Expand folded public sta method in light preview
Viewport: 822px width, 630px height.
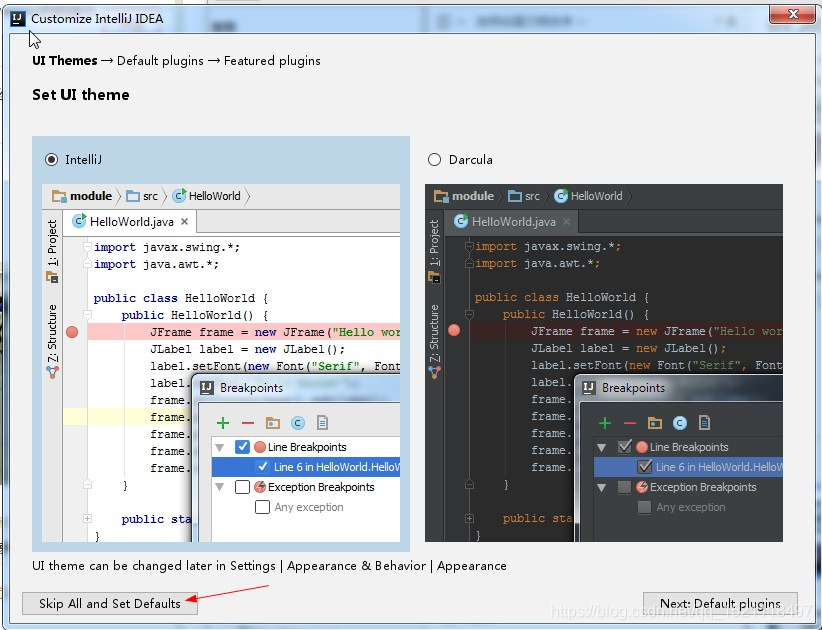[x=88, y=519]
